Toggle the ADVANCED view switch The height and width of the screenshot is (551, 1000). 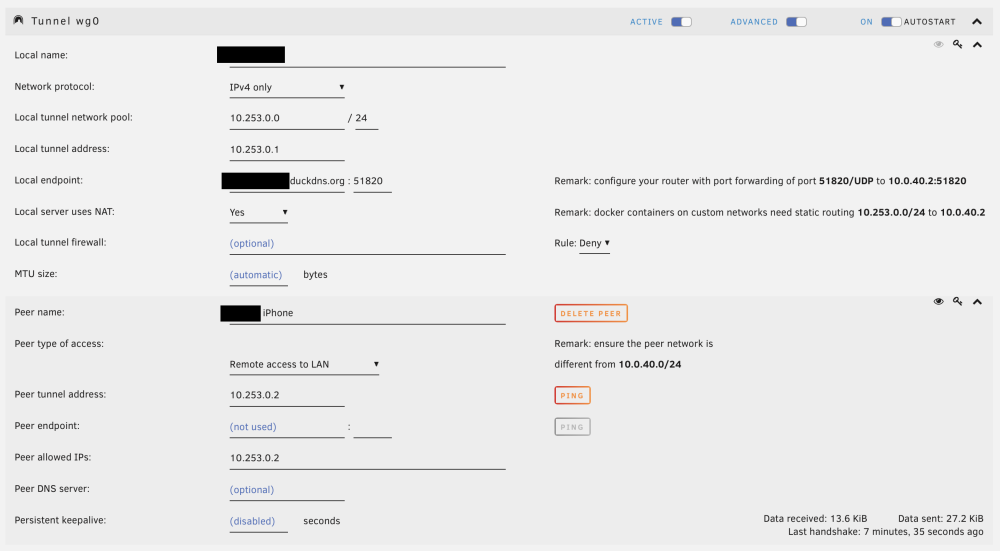tap(796, 22)
